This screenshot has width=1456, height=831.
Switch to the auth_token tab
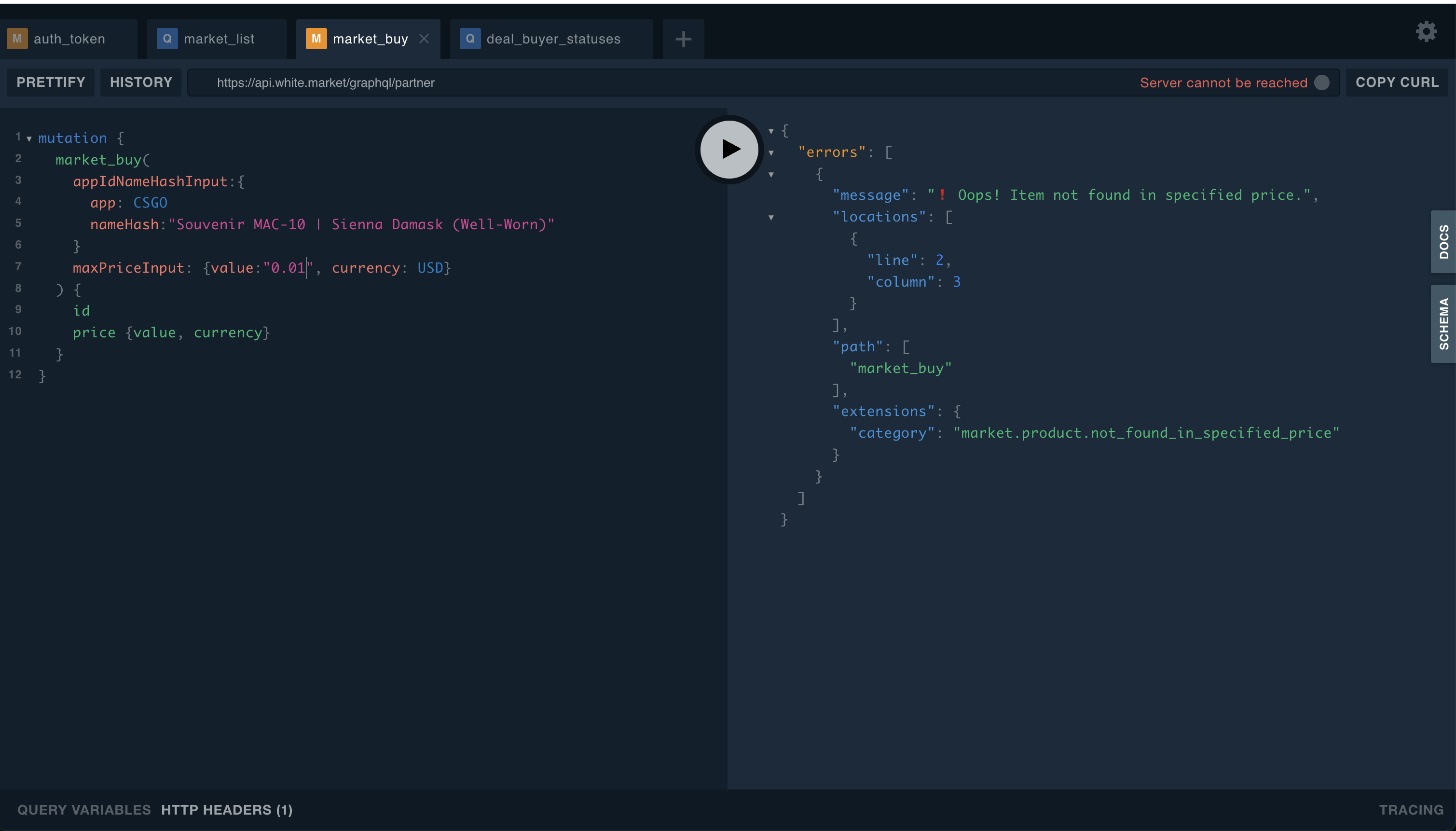pos(69,39)
